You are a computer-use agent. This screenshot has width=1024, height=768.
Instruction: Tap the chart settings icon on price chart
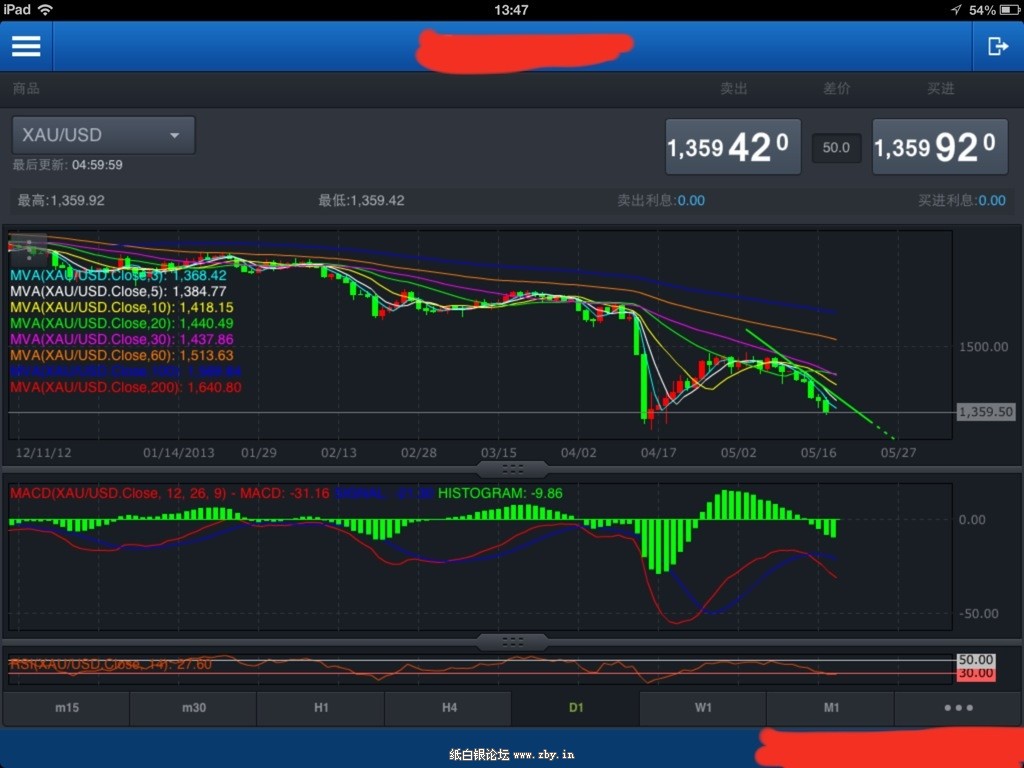28,244
